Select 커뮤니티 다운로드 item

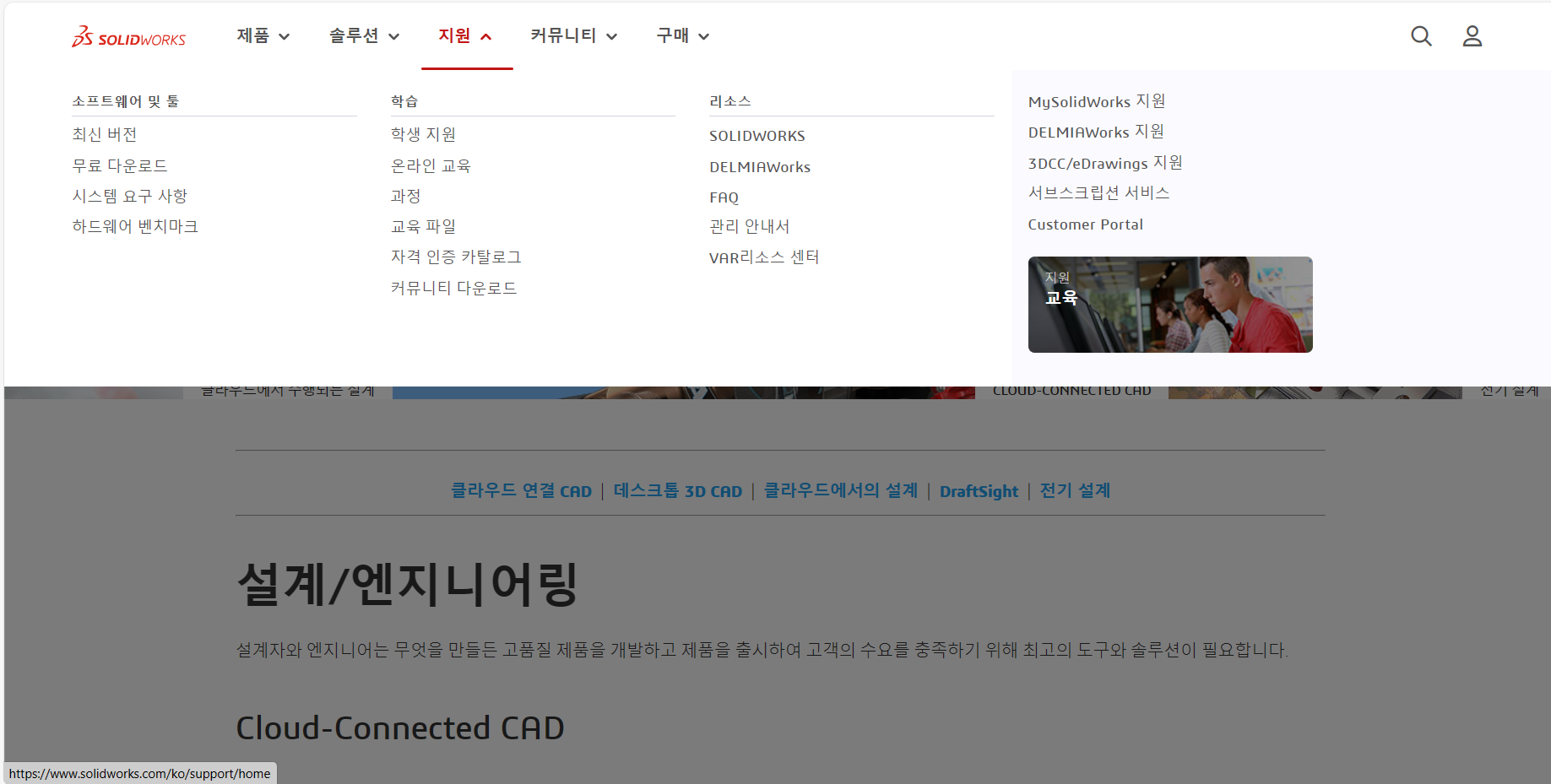click(x=453, y=288)
